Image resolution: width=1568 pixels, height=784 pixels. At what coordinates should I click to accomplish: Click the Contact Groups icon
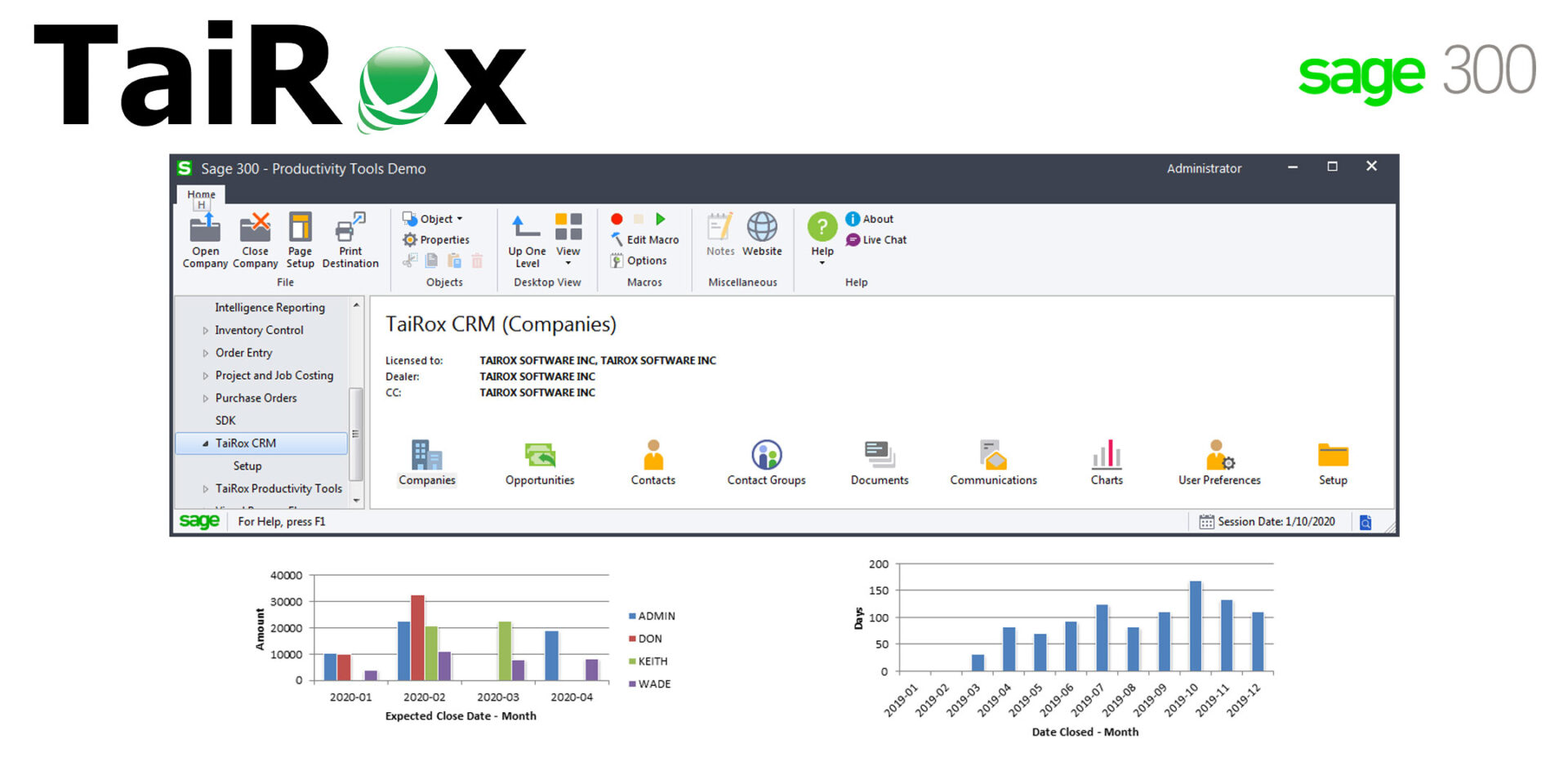(766, 457)
